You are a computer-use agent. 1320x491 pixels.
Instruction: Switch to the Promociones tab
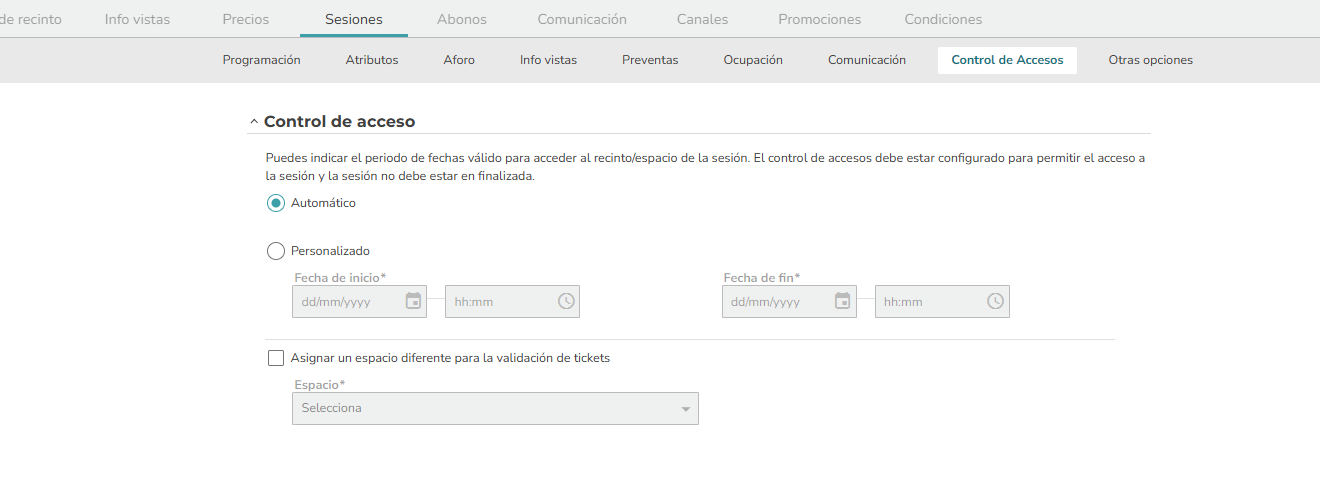point(819,19)
